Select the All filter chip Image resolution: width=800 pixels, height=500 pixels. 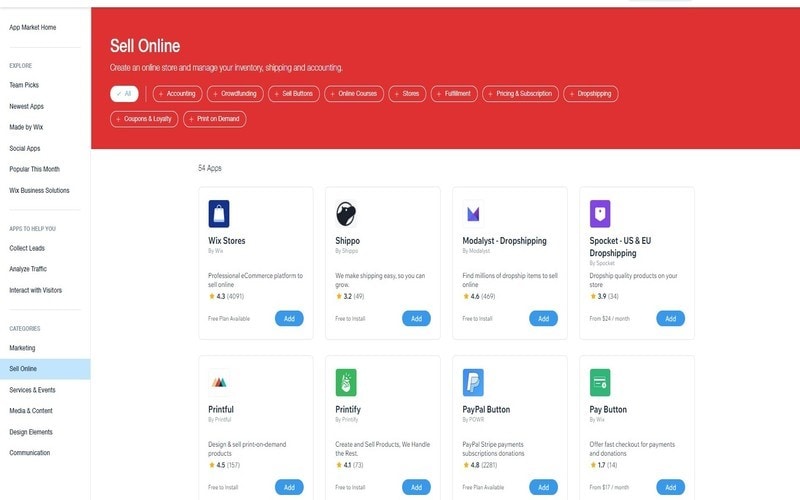124,93
